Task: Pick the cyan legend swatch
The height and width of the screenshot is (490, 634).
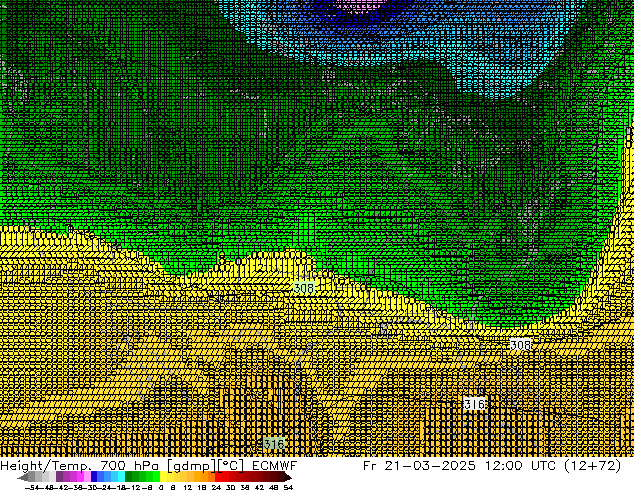Action: (121, 477)
